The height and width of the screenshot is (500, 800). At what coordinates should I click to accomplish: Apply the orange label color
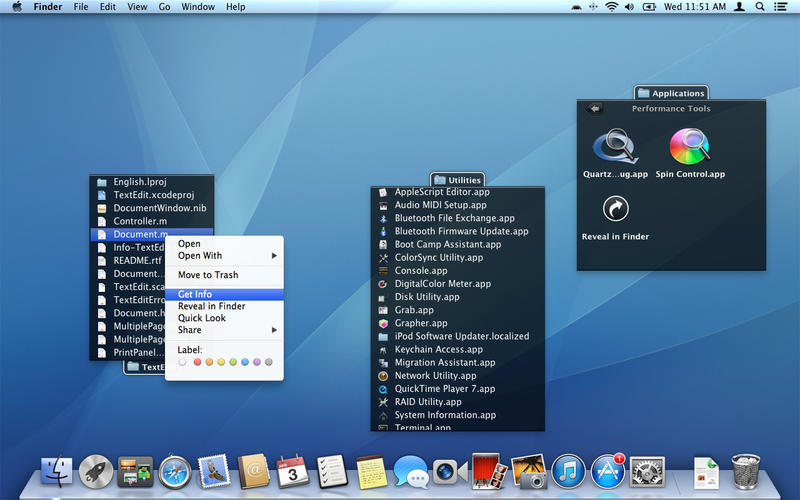pos(209,362)
